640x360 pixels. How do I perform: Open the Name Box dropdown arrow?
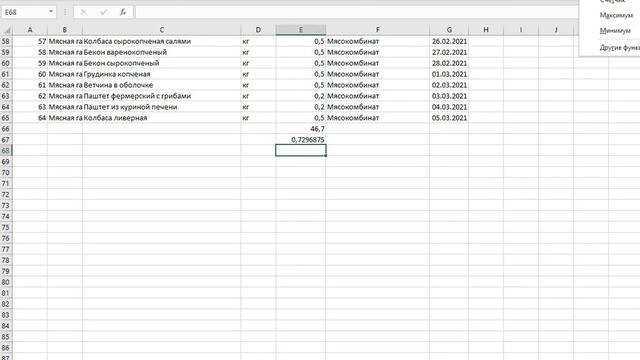click(51, 12)
